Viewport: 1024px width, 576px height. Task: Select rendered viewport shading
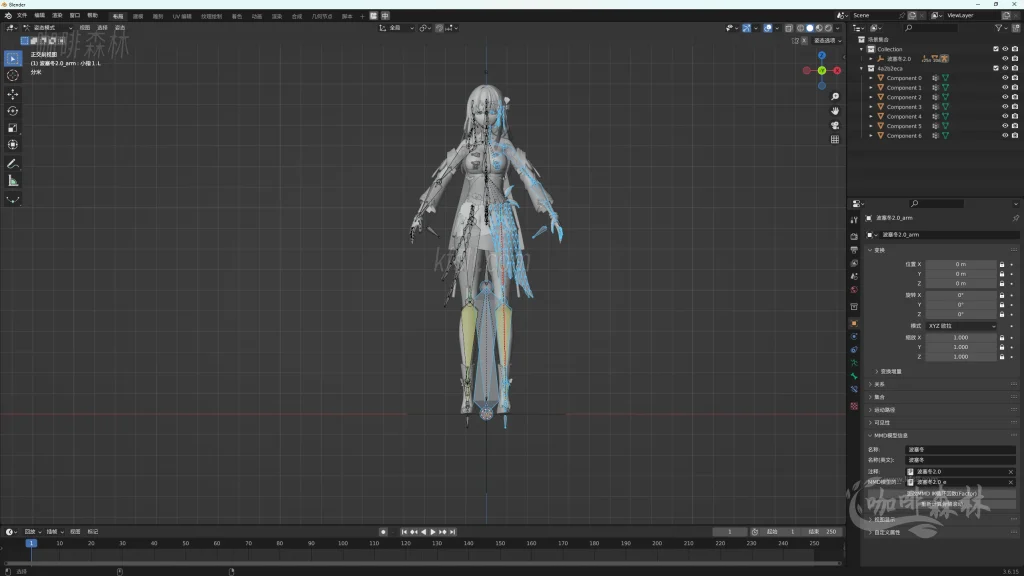coord(828,28)
